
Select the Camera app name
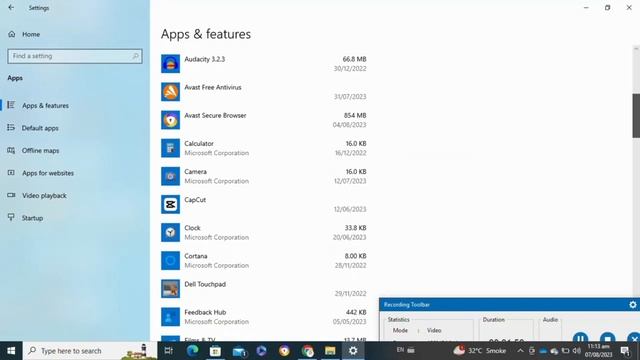point(196,172)
